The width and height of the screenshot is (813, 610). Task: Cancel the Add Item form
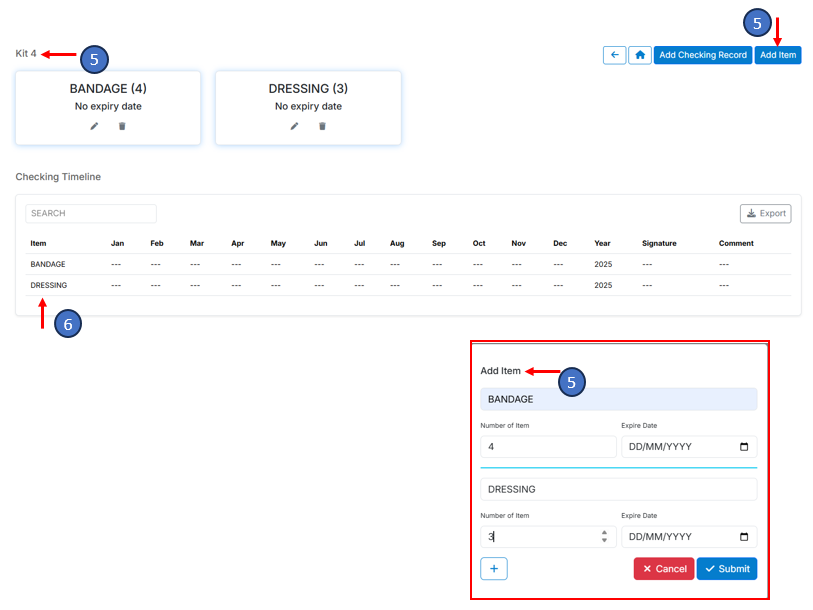pos(664,568)
